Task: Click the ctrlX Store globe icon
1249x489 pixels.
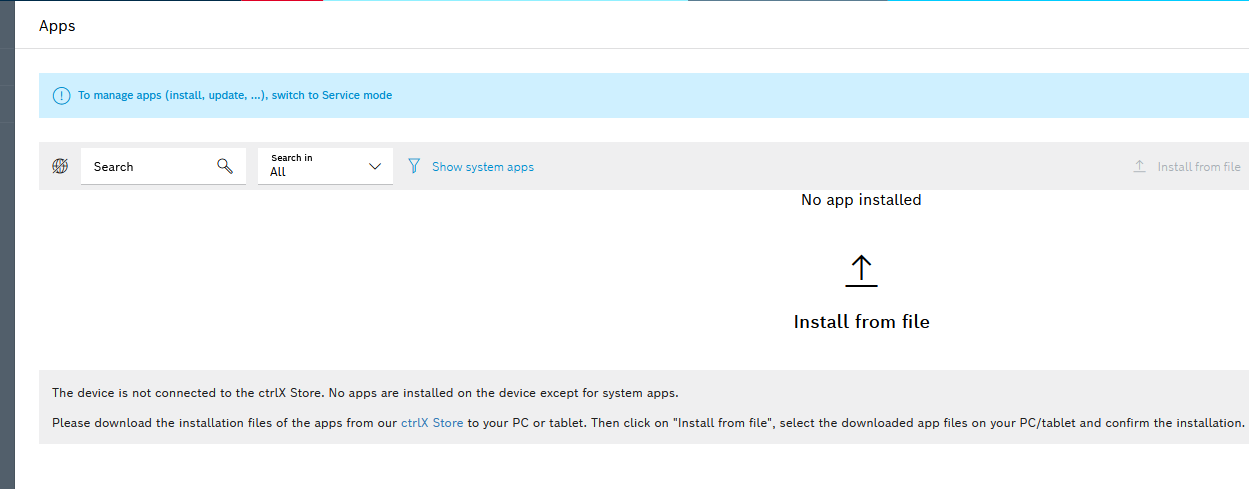Action: coord(60,167)
